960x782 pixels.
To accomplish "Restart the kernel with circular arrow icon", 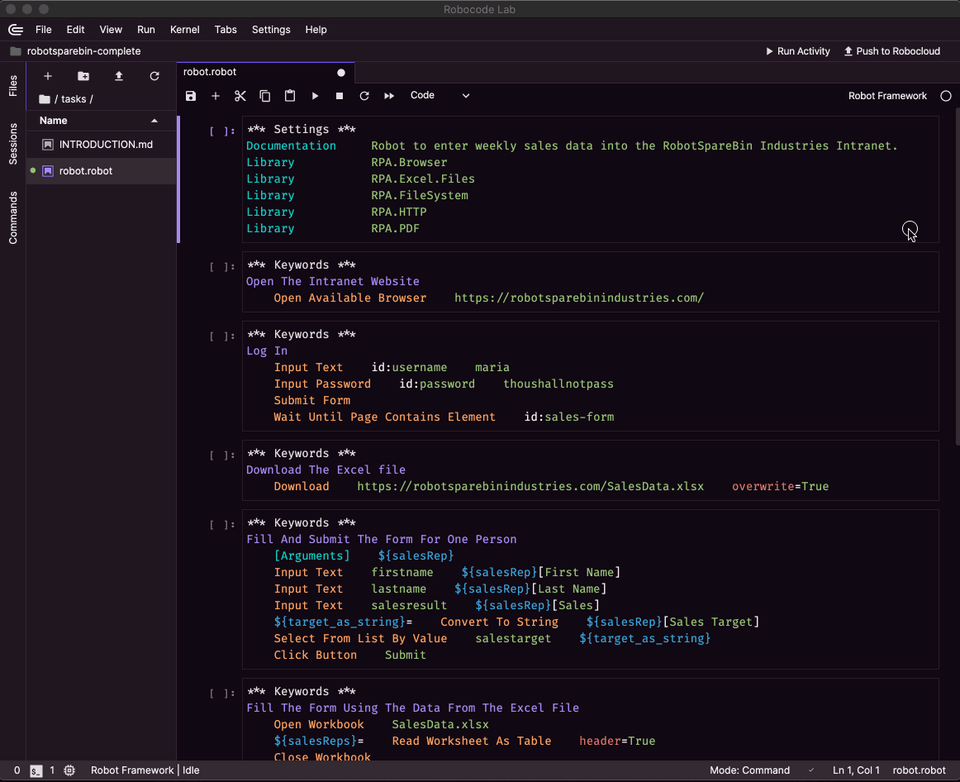I will 364,96.
